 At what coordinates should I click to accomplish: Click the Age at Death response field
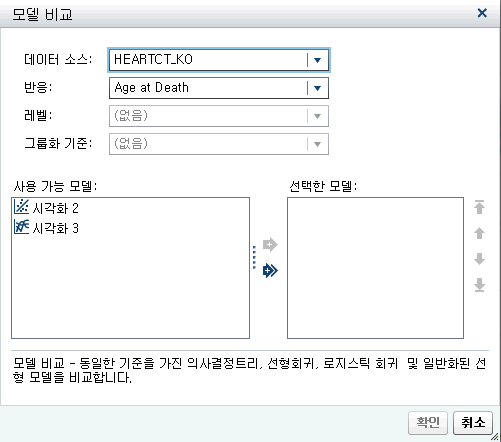pos(219,88)
